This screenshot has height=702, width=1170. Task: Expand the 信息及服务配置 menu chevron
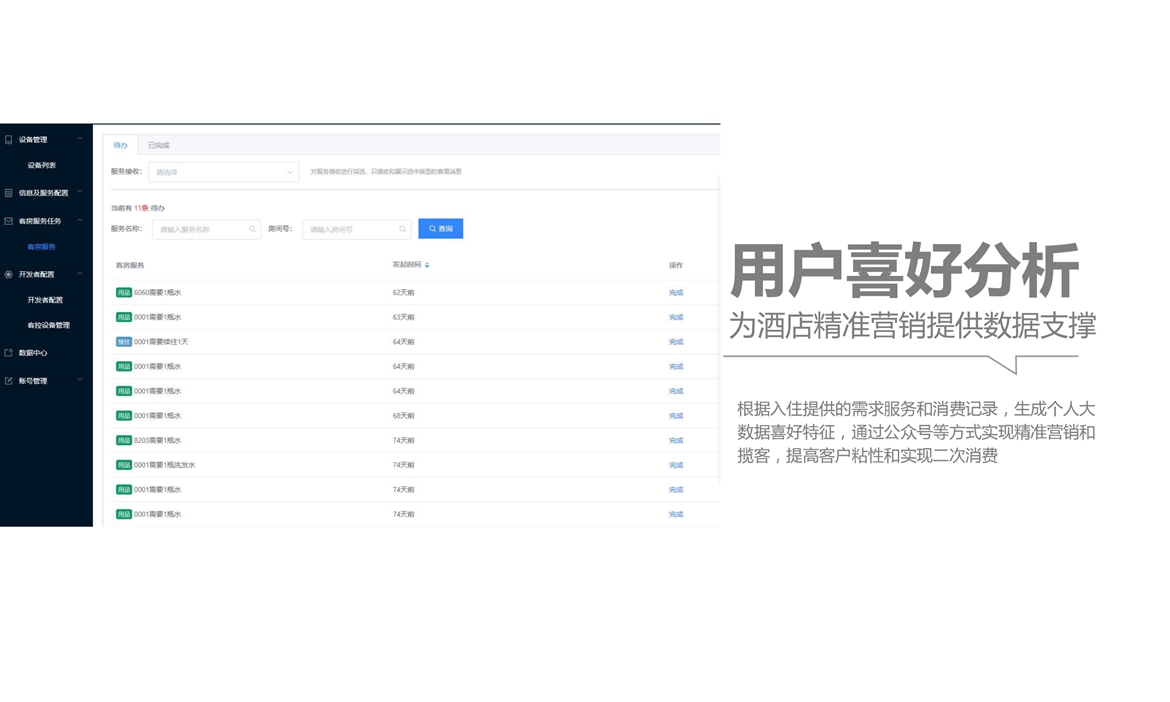click(80, 192)
